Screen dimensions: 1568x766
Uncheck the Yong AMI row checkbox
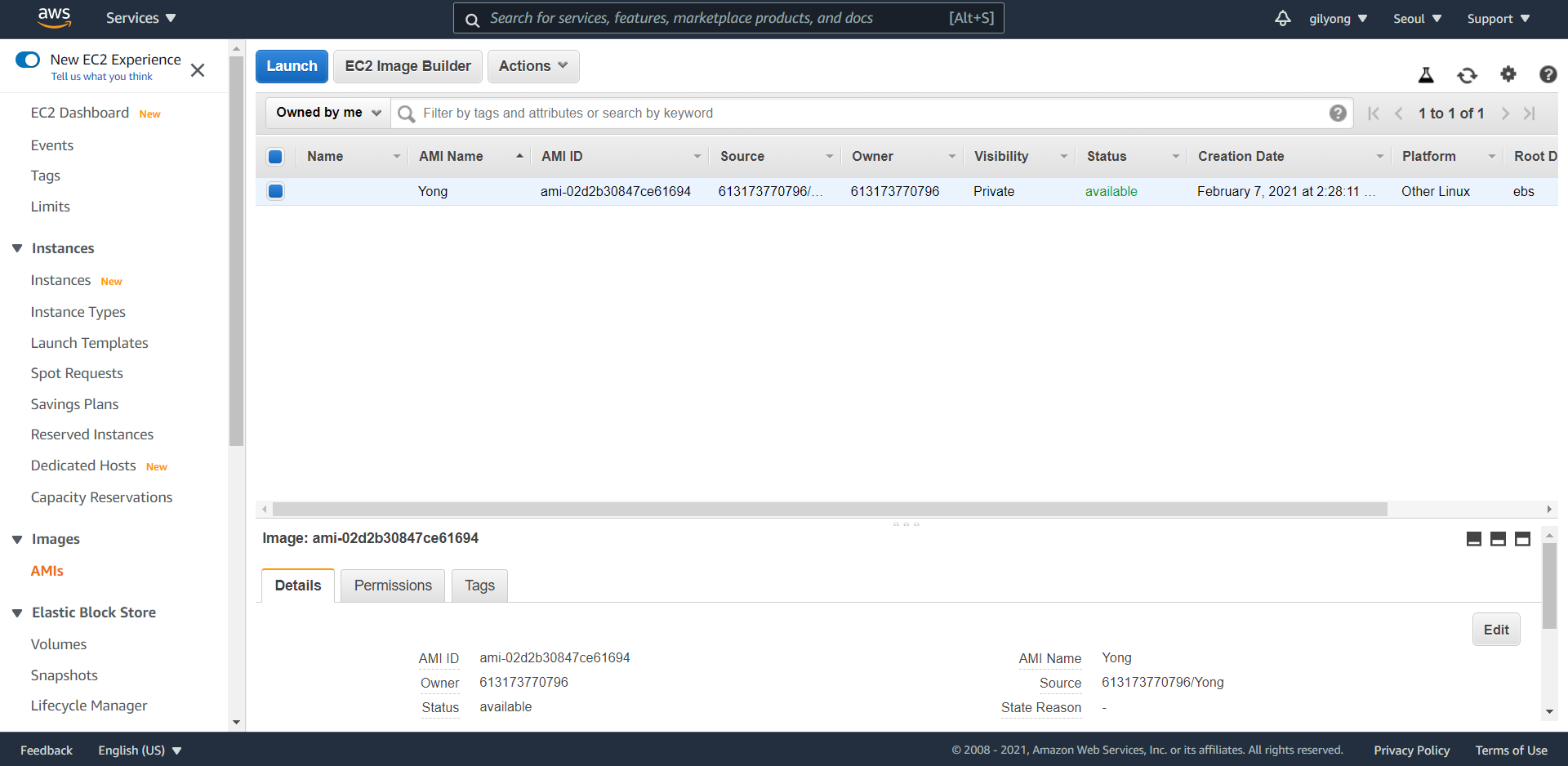point(275,191)
